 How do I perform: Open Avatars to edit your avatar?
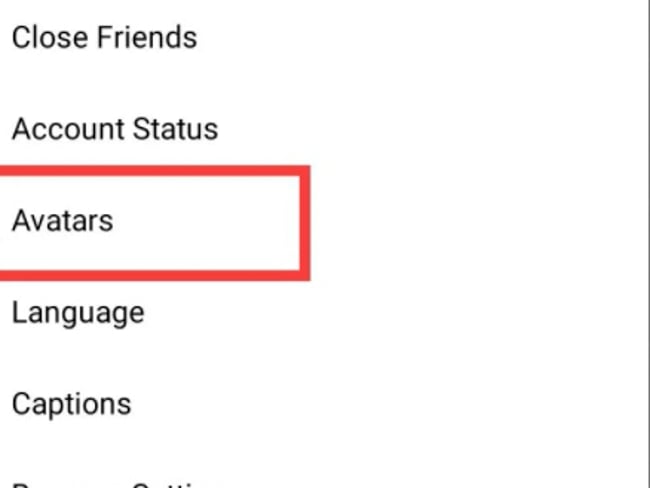[62, 221]
